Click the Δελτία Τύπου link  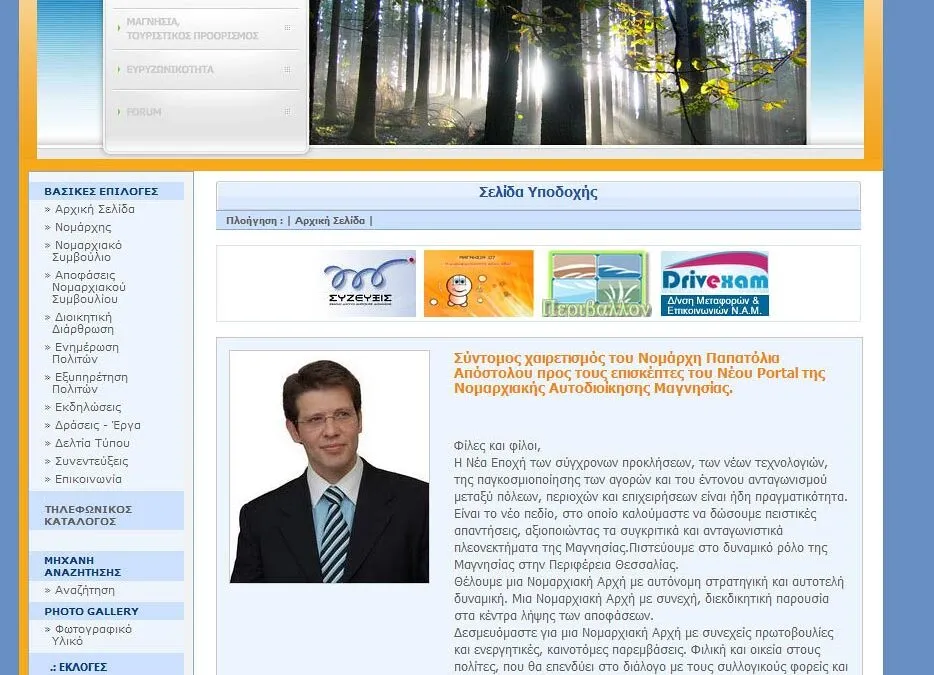tap(92, 443)
